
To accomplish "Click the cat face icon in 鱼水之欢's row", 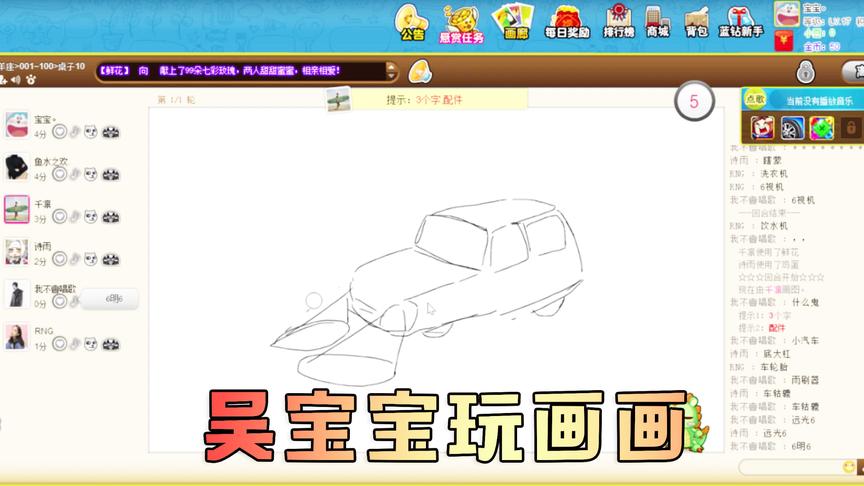I will pos(91,174).
